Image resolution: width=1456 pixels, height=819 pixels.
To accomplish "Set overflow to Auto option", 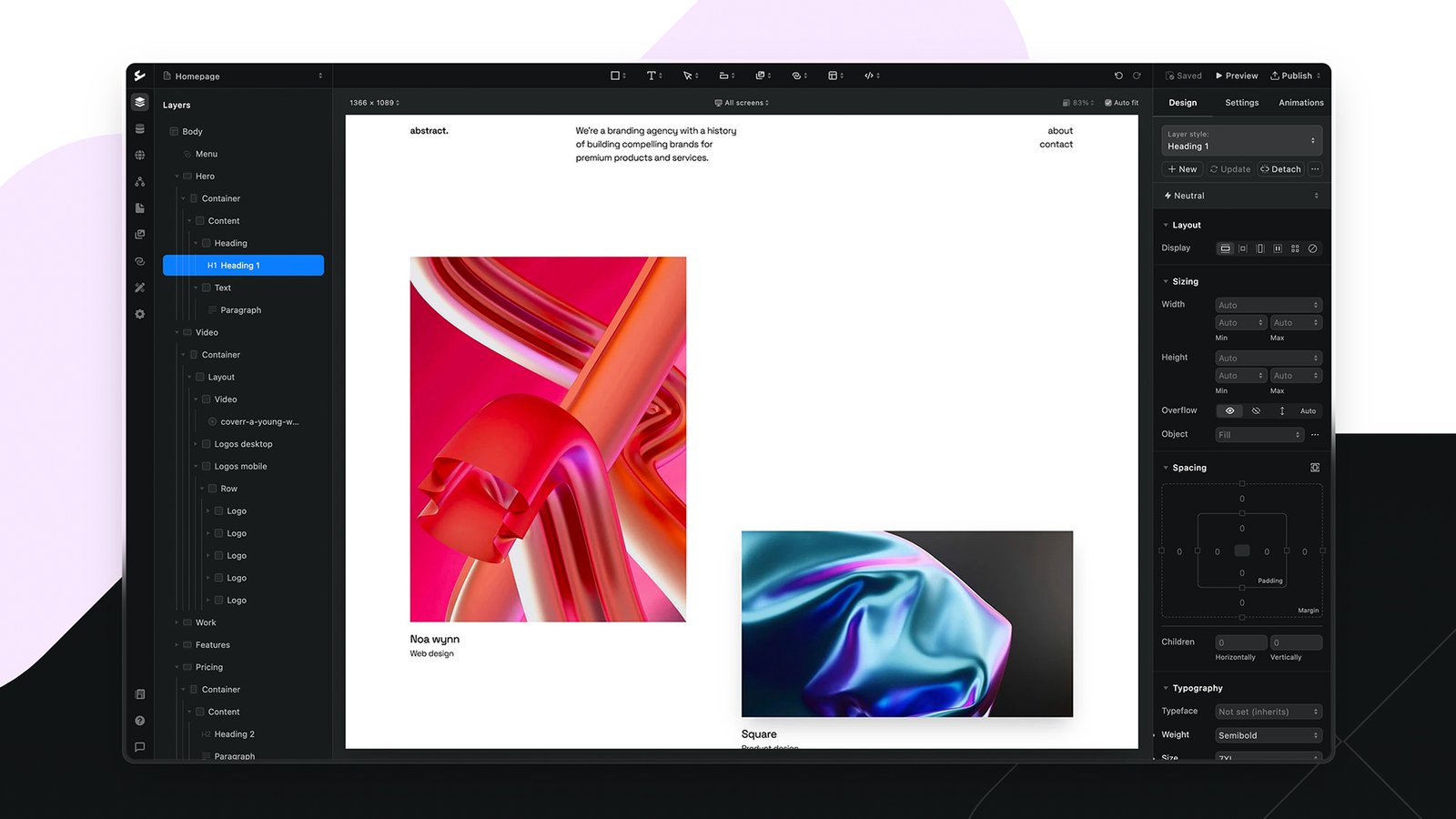I will tap(1308, 410).
